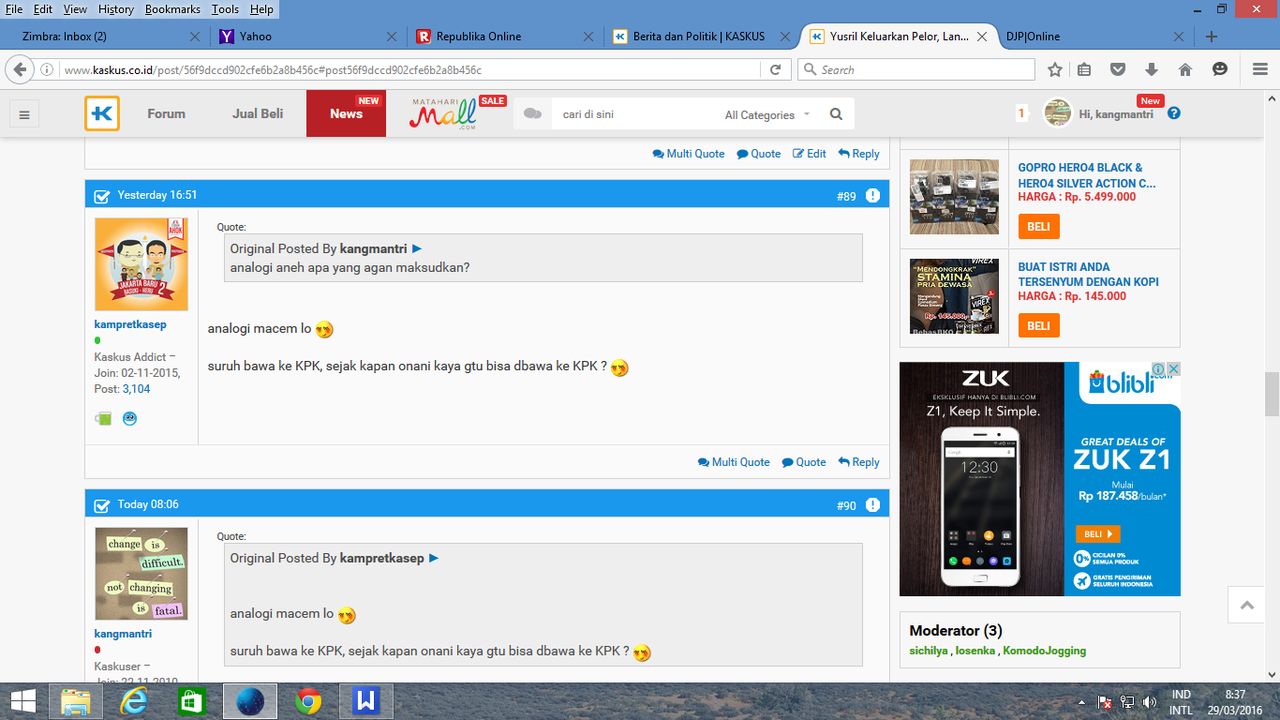Click the GoPro Hero4 product thumbnail
This screenshot has width=1280, height=720.
coord(954,196)
